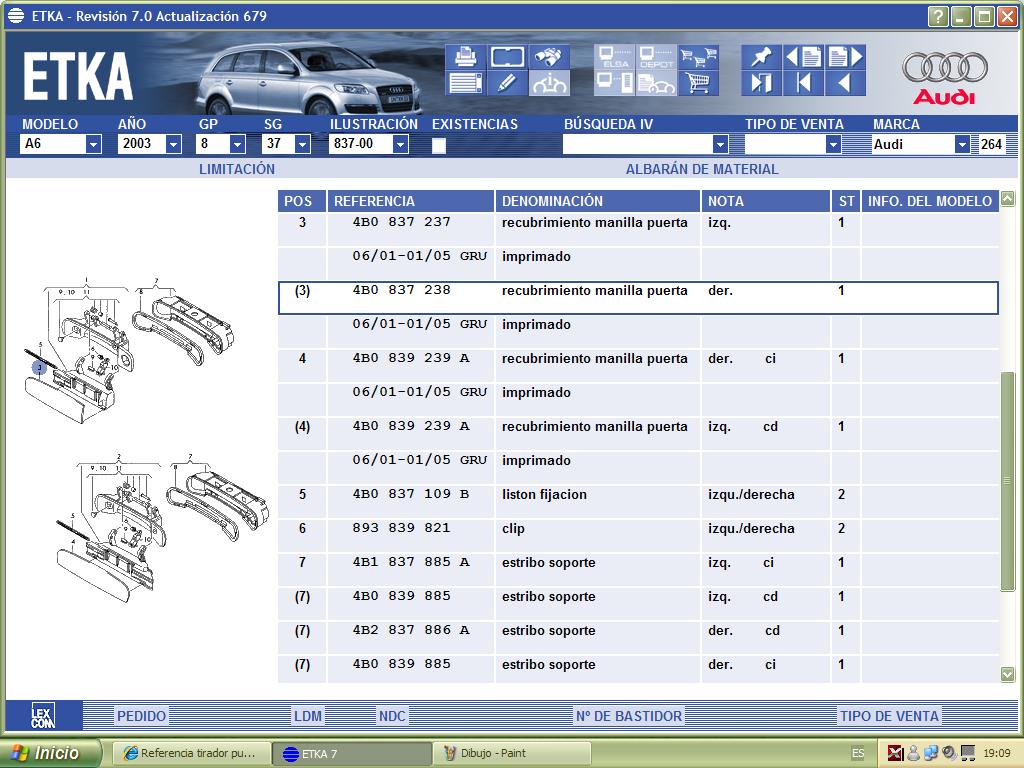This screenshot has height=768, width=1024.
Task: Click the pushpin icon
Action: pyautogui.click(x=761, y=57)
